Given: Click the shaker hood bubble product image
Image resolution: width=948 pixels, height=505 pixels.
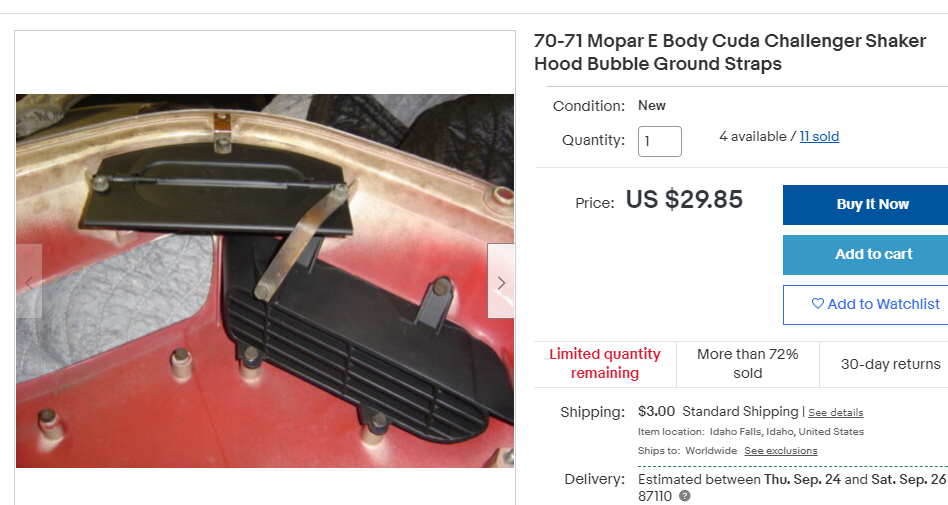Looking at the screenshot, I should coord(265,280).
